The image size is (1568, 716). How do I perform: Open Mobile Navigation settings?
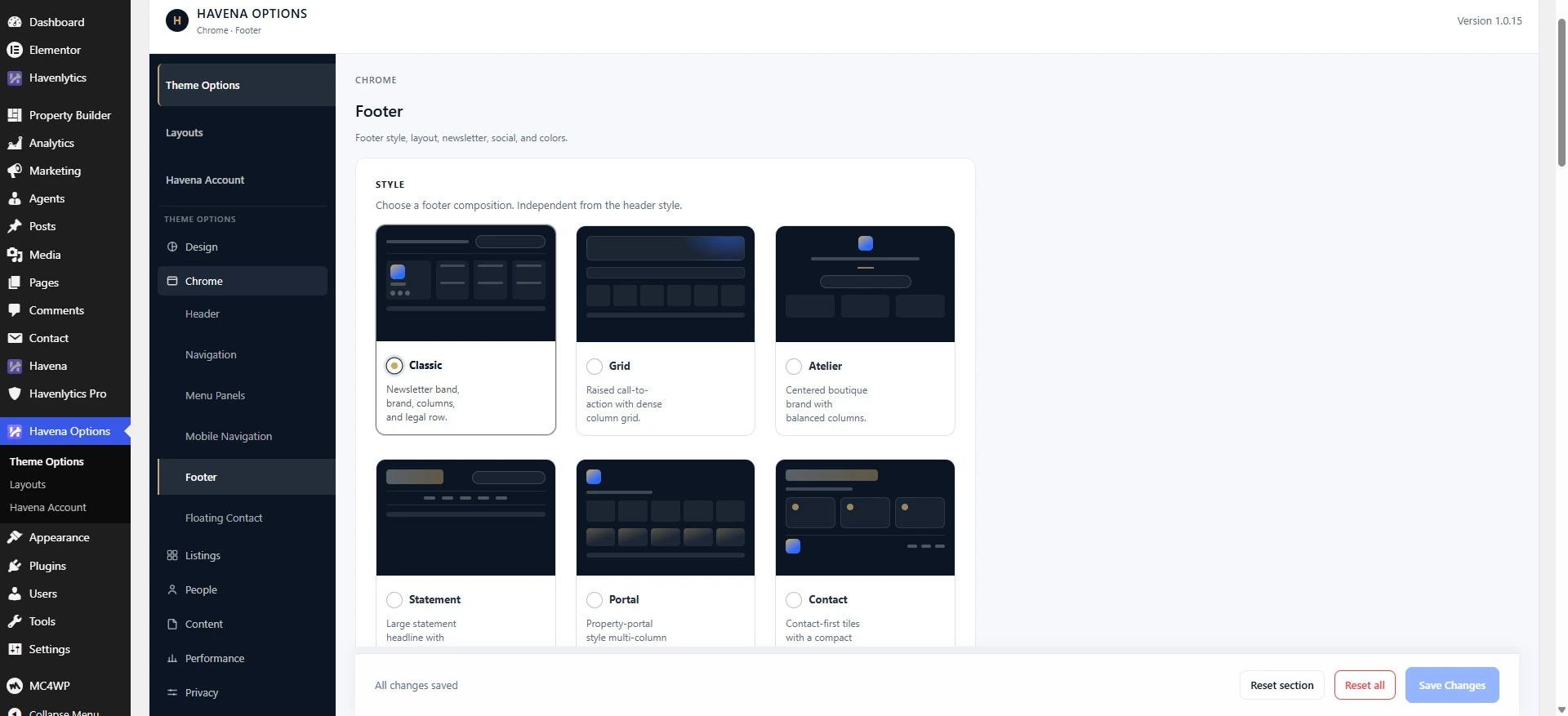pyautogui.click(x=247, y=436)
